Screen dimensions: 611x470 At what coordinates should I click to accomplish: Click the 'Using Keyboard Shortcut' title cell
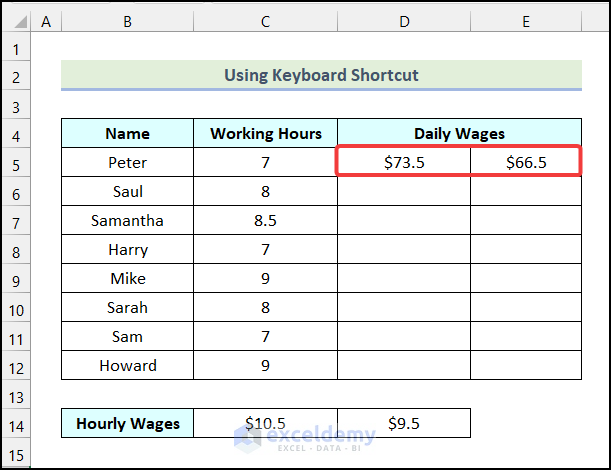pyautogui.click(x=321, y=75)
